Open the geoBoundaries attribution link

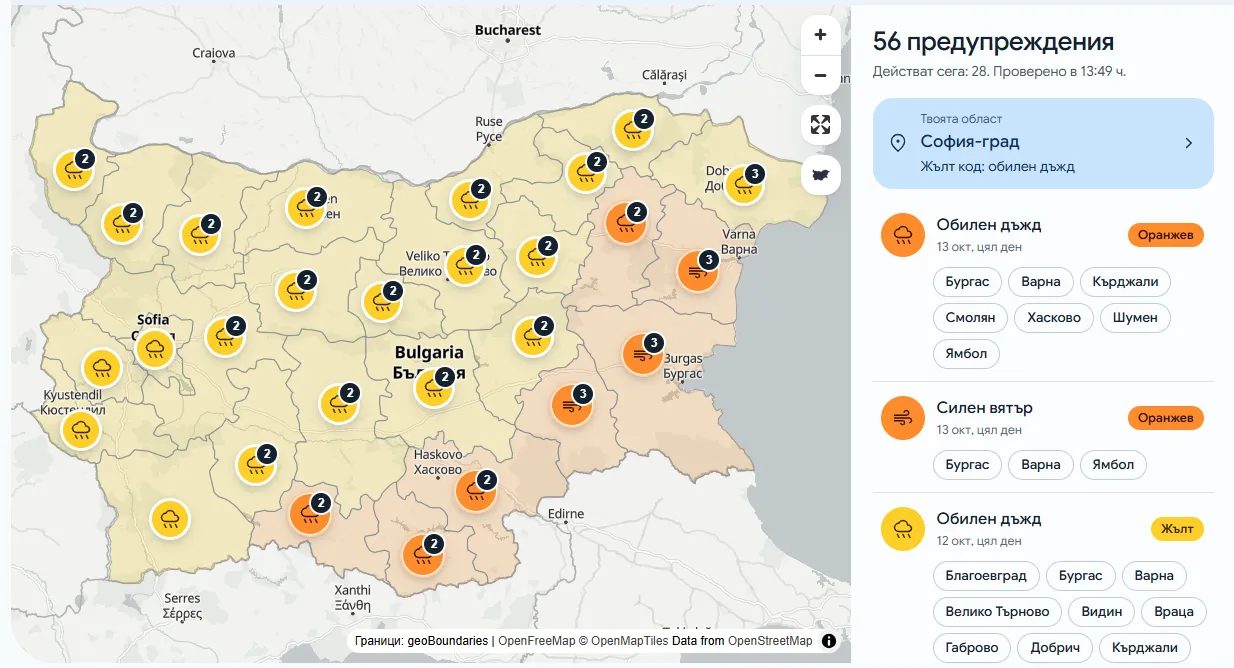pos(448,641)
